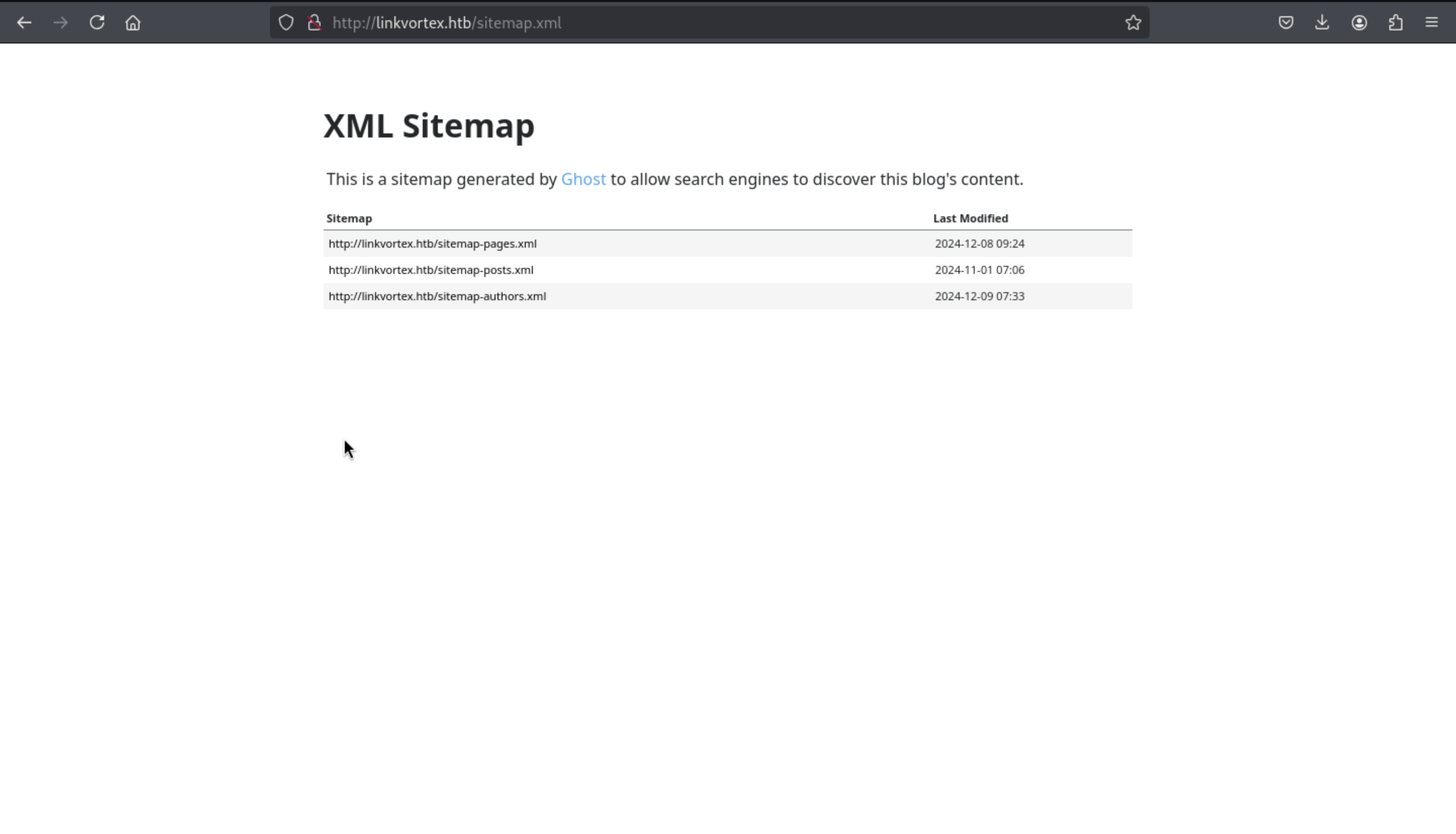Open the extensions puzzle icon
Screen dimensions: 1456x834
click(1396, 23)
